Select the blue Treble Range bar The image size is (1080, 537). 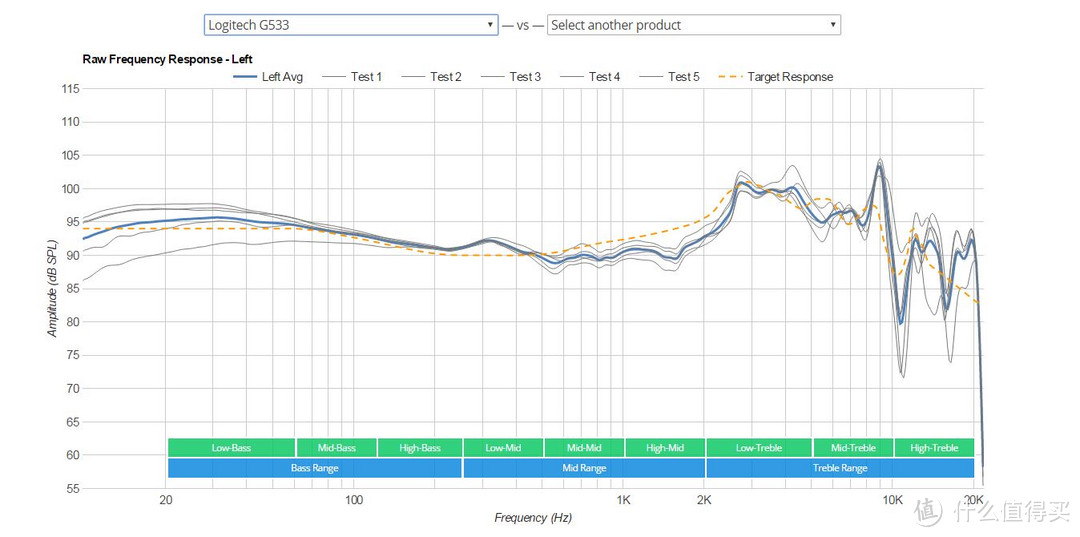click(x=840, y=468)
